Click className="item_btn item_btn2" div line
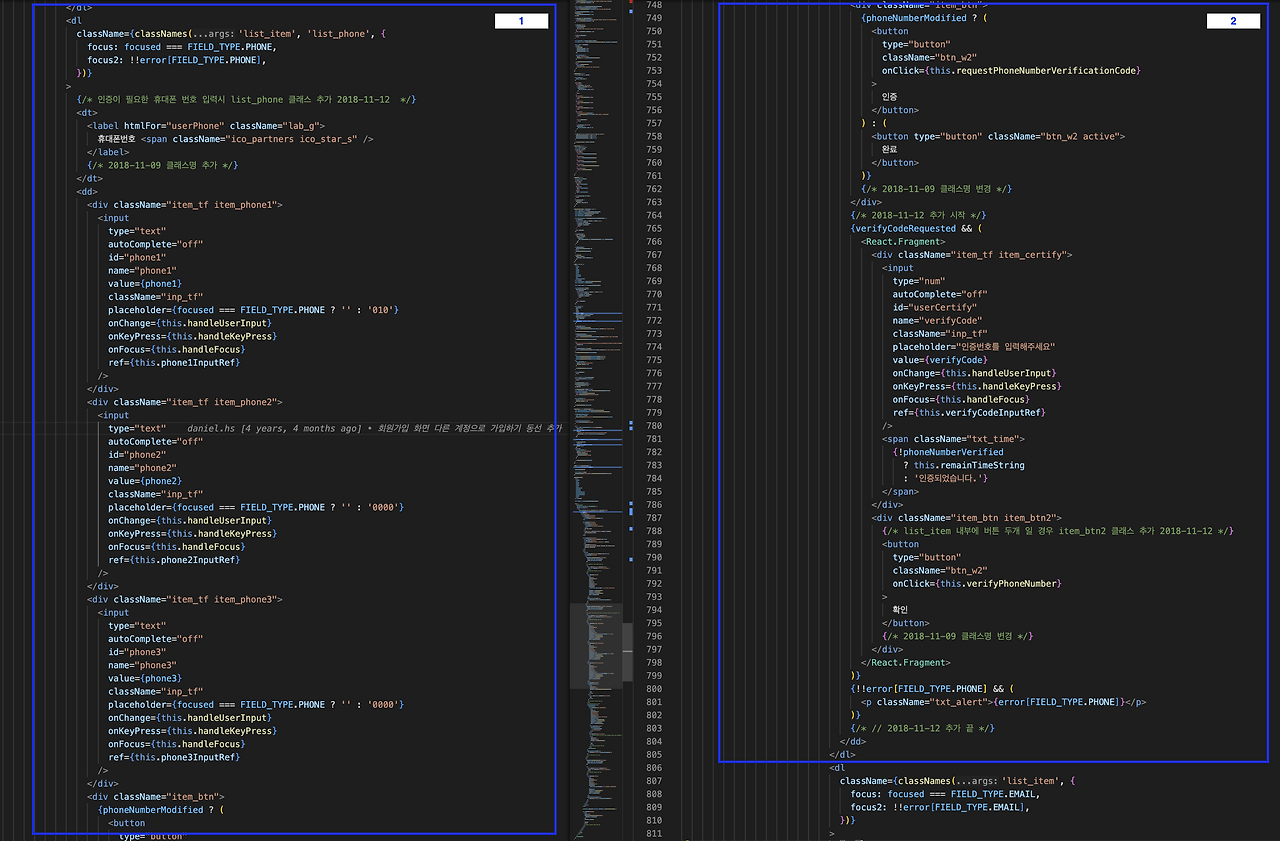The image size is (1280, 841). 967,518
